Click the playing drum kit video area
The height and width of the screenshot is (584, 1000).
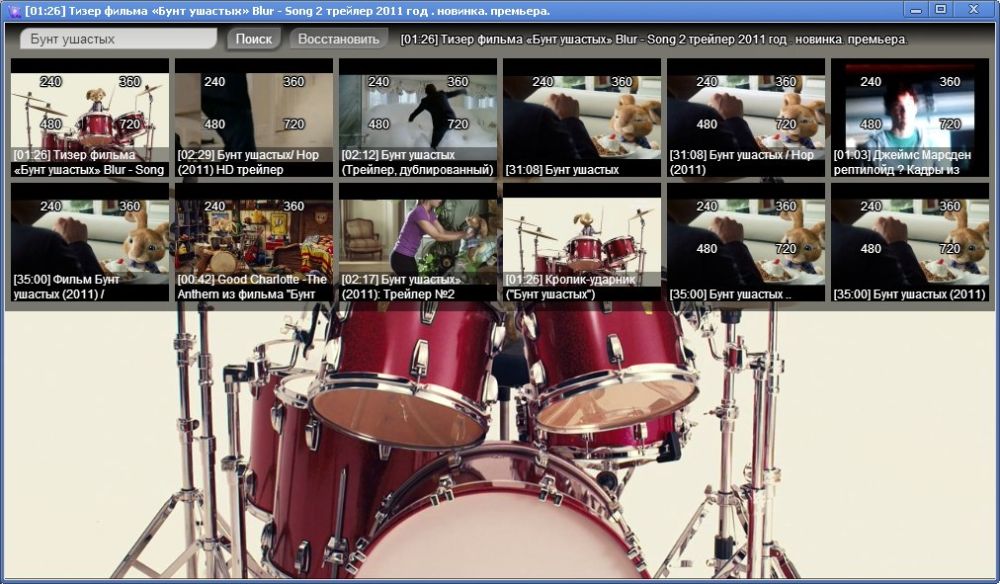tap(500, 450)
